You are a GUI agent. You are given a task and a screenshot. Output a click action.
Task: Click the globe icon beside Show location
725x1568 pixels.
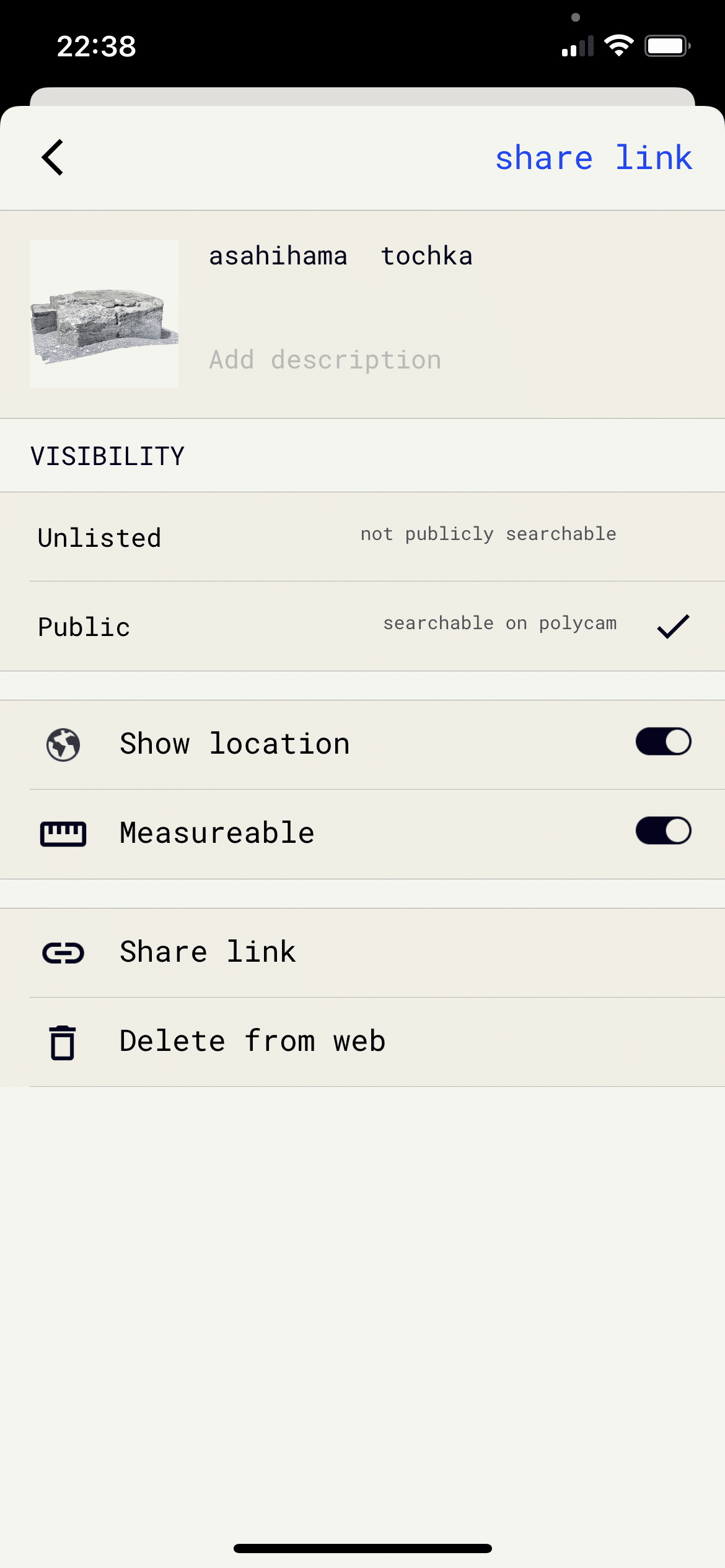pos(63,744)
